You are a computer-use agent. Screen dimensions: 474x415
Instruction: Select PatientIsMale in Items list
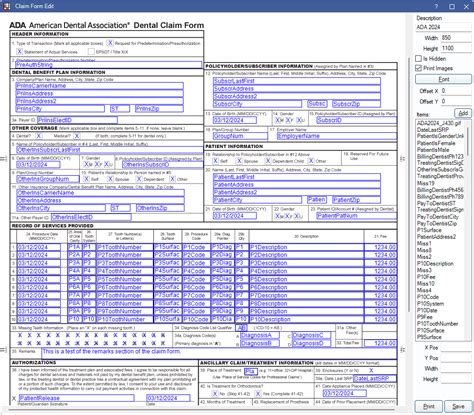pyautogui.click(x=433, y=150)
